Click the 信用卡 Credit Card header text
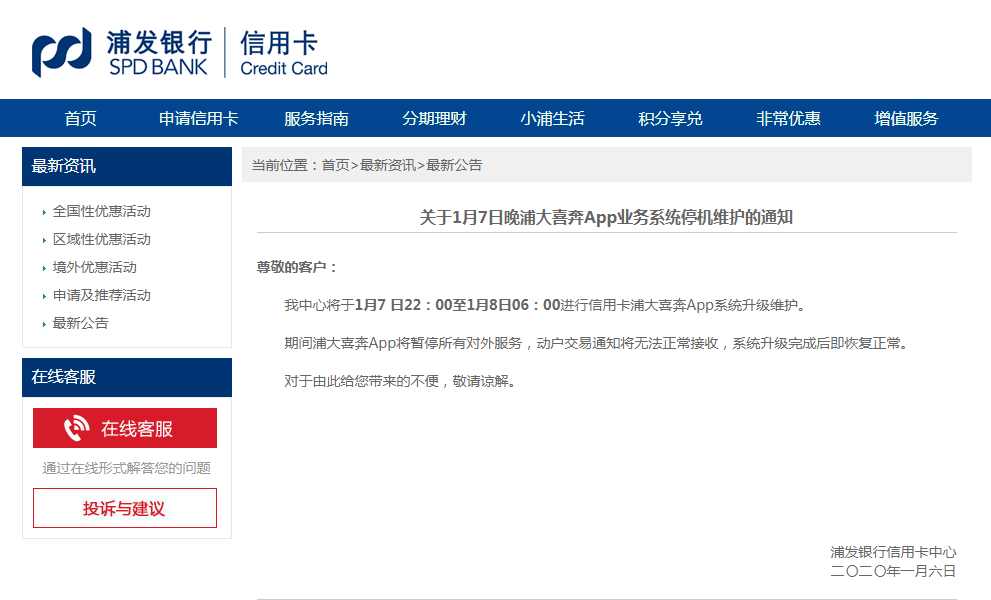 point(284,53)
